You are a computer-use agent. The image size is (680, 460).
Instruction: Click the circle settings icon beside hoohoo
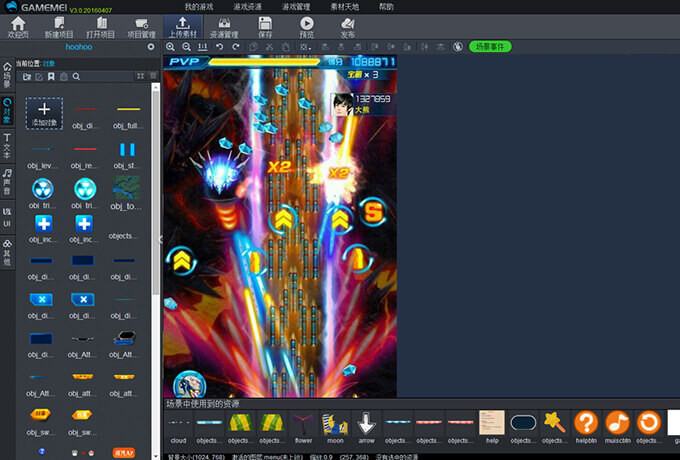click(151, 46)
